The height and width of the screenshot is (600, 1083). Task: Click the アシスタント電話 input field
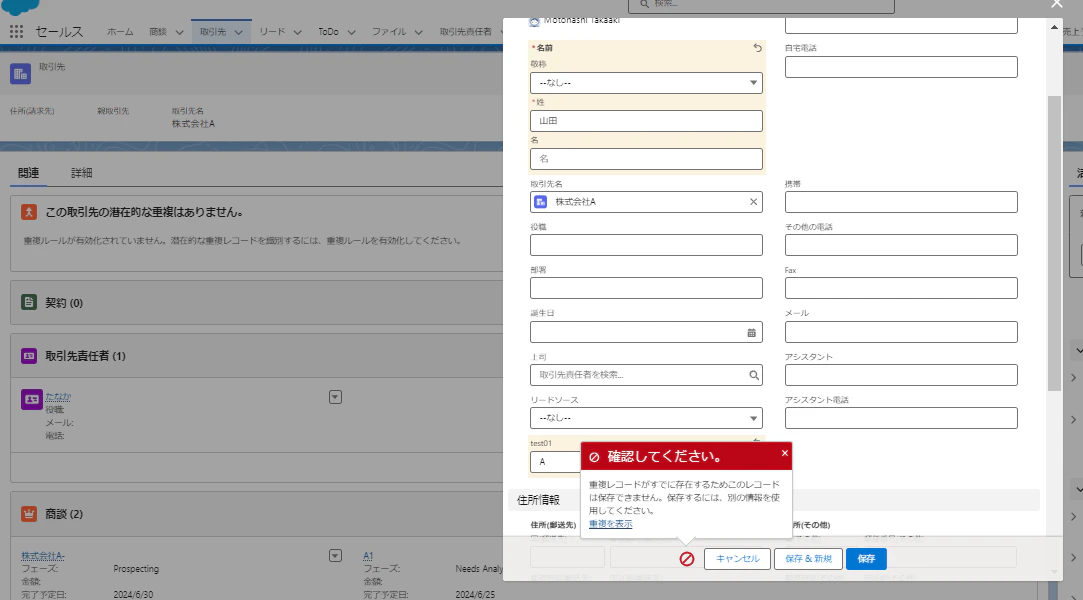[901, 418]
